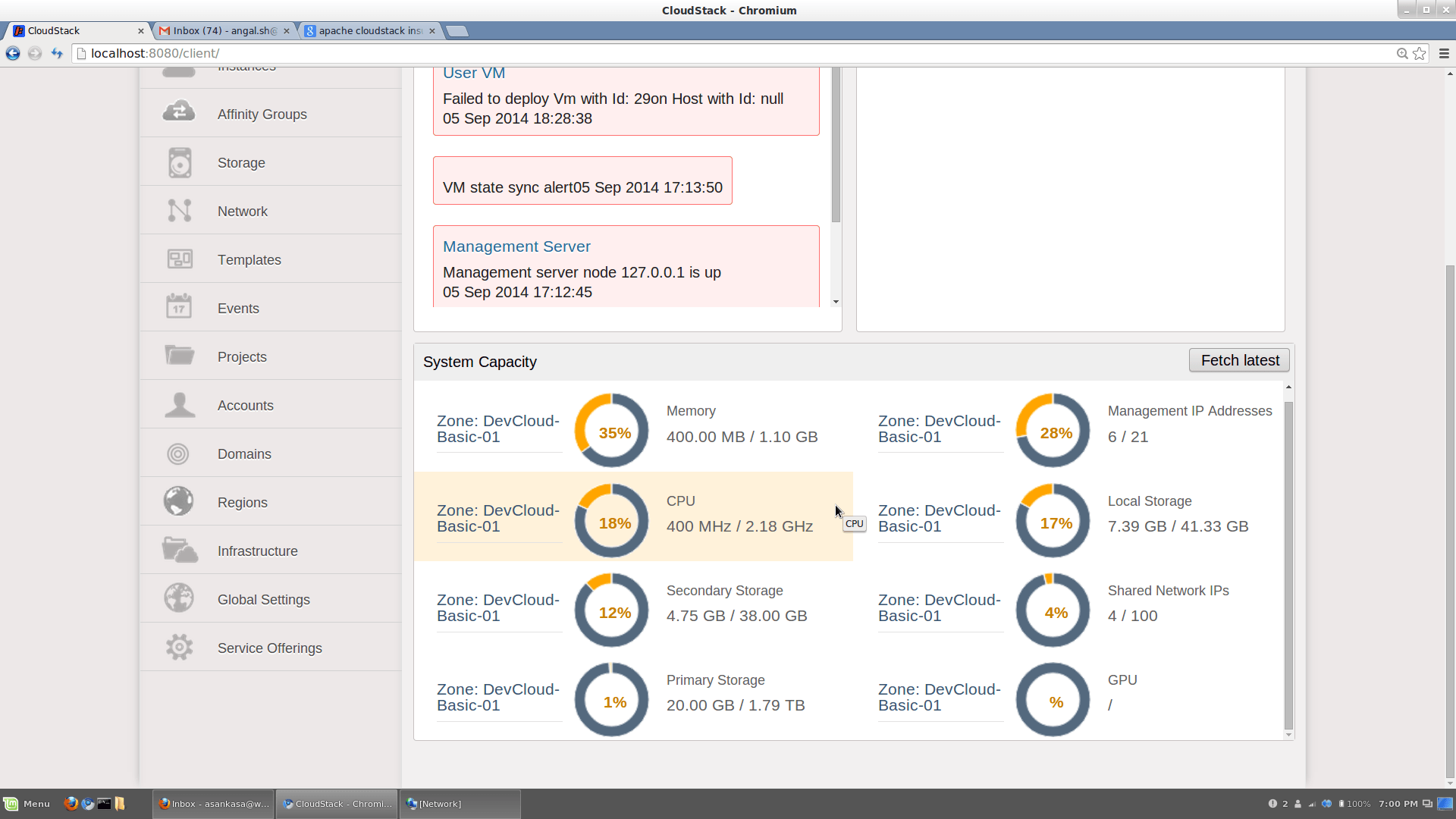Image resolution: width=1456 pixels, height=819 pixels.
Task: Click the VM state sync alert
Action: tap(582, 180)
